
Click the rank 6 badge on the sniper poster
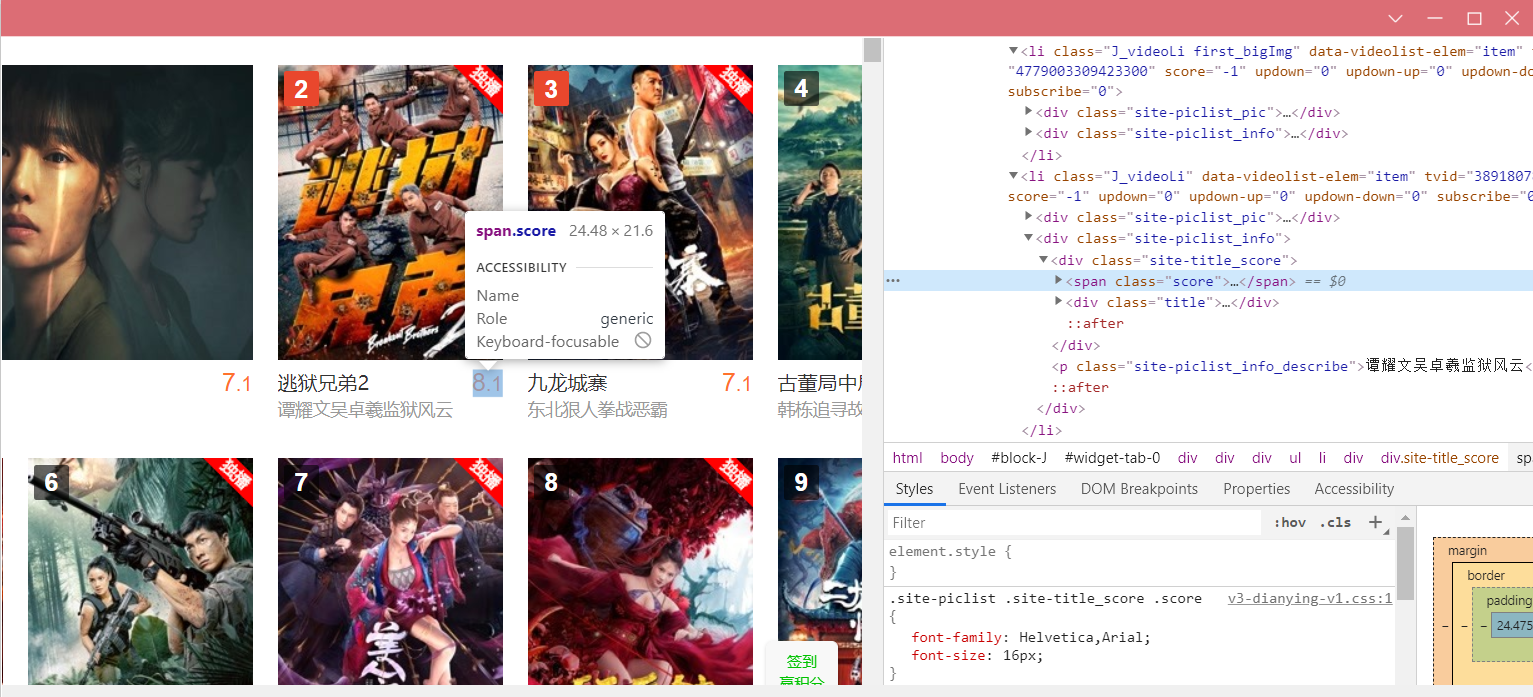coord(51,482)
